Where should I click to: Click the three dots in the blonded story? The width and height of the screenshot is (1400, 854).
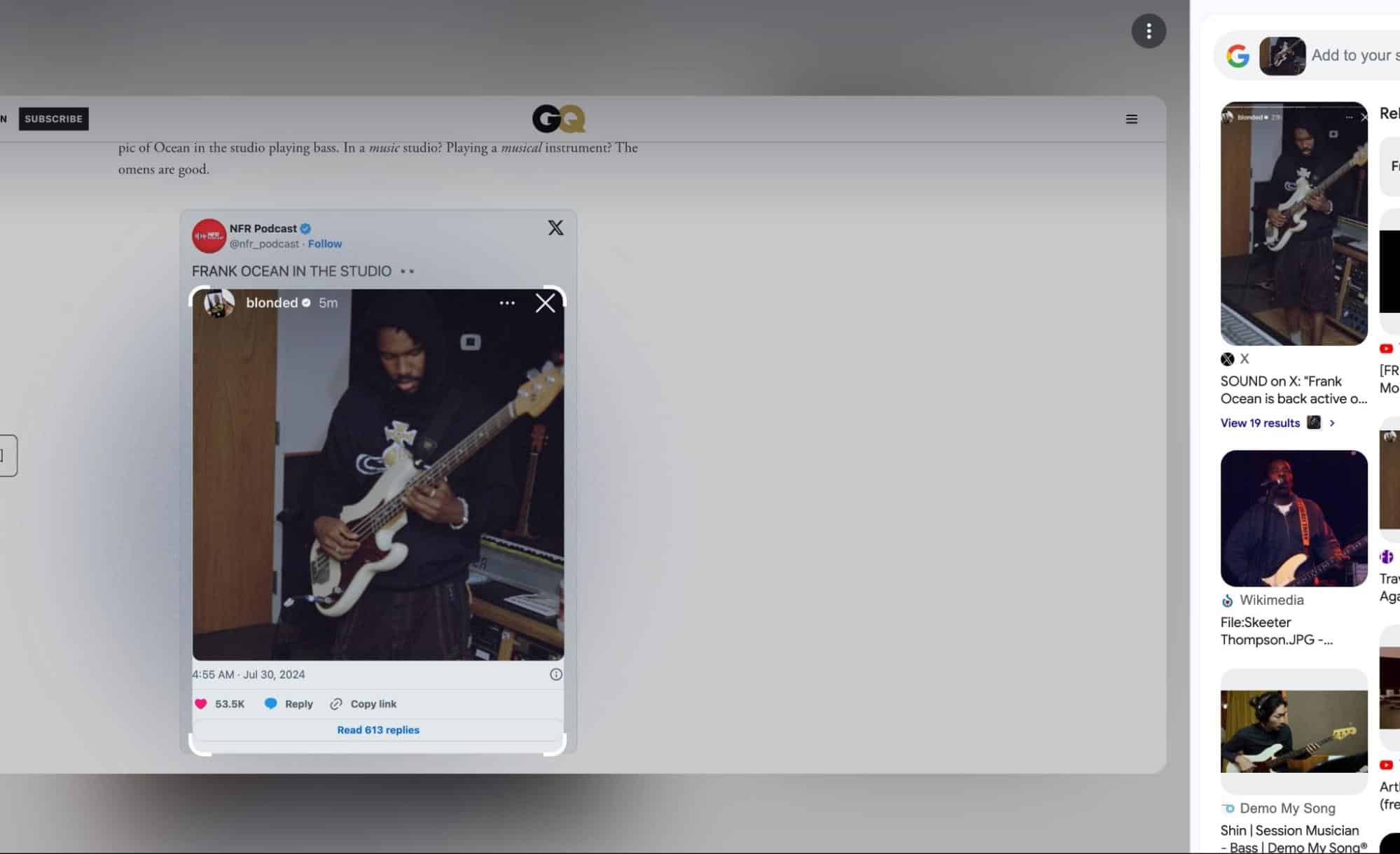(507, 303)
